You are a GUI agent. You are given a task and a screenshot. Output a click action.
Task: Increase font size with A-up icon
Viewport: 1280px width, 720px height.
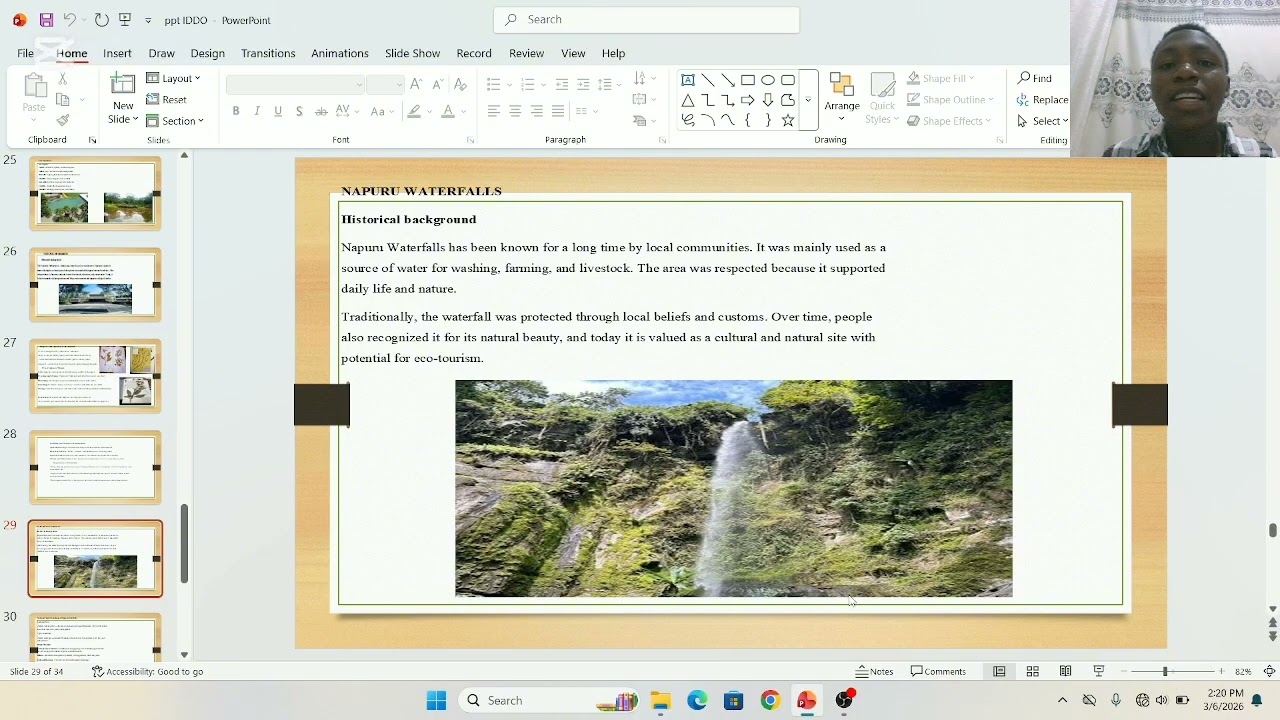[x=416, y=84]
